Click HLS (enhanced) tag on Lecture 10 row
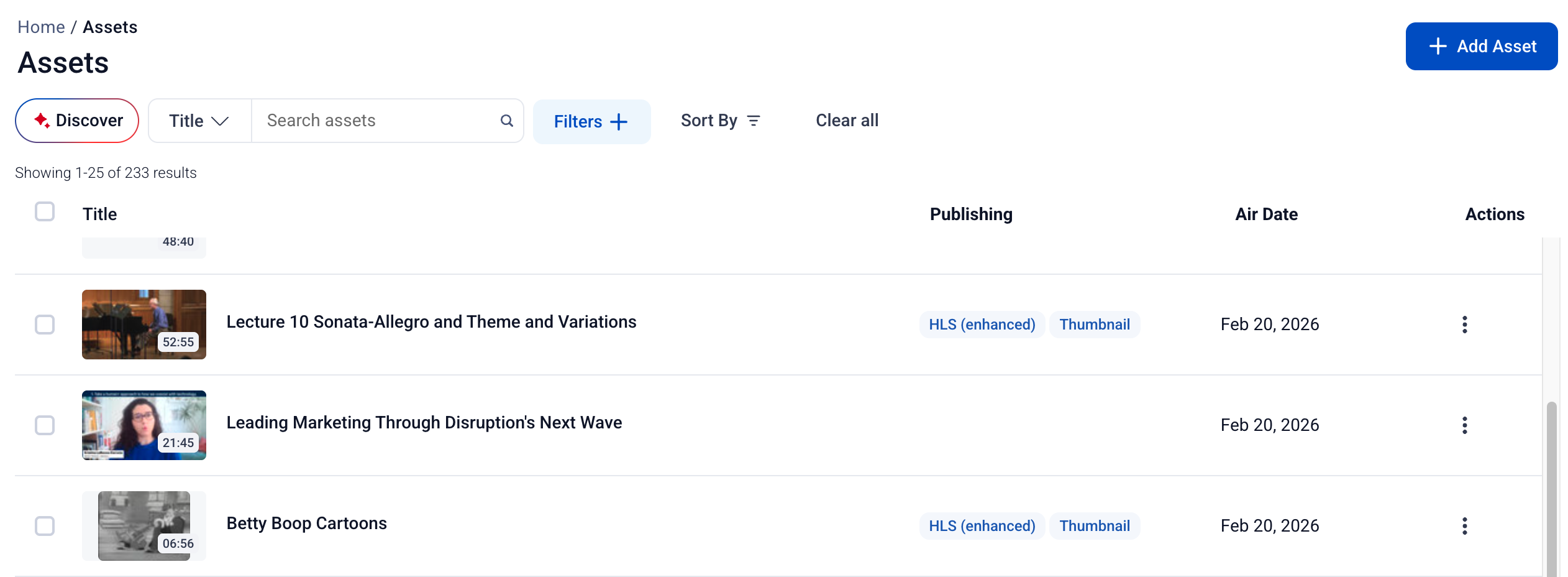 point(982,325)
